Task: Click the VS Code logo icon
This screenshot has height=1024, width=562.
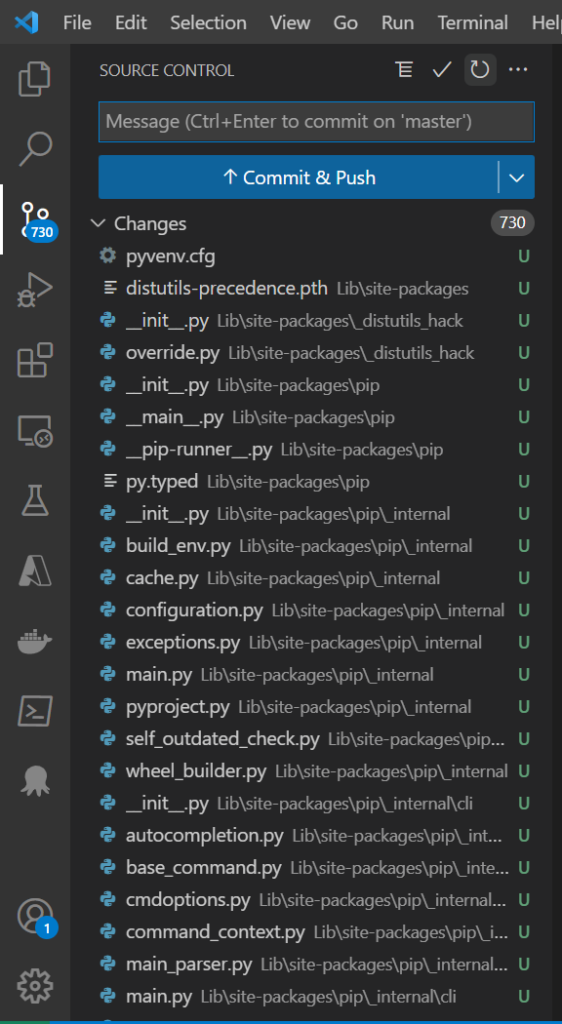Action: pos(27,23)
